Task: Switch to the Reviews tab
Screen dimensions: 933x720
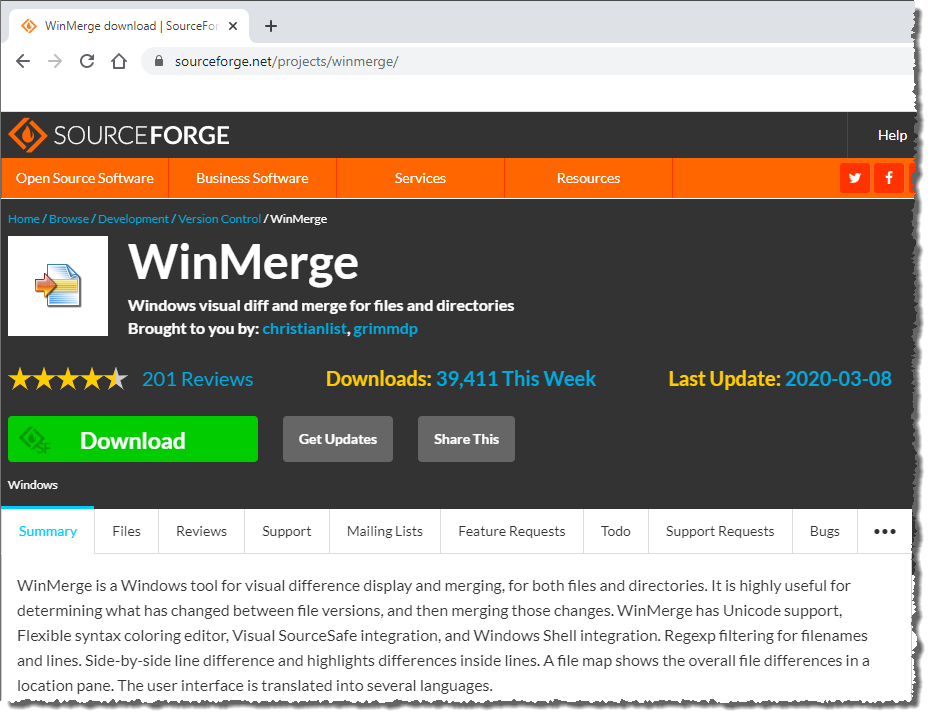Action: pyautogui.click(x=201, y=531)
